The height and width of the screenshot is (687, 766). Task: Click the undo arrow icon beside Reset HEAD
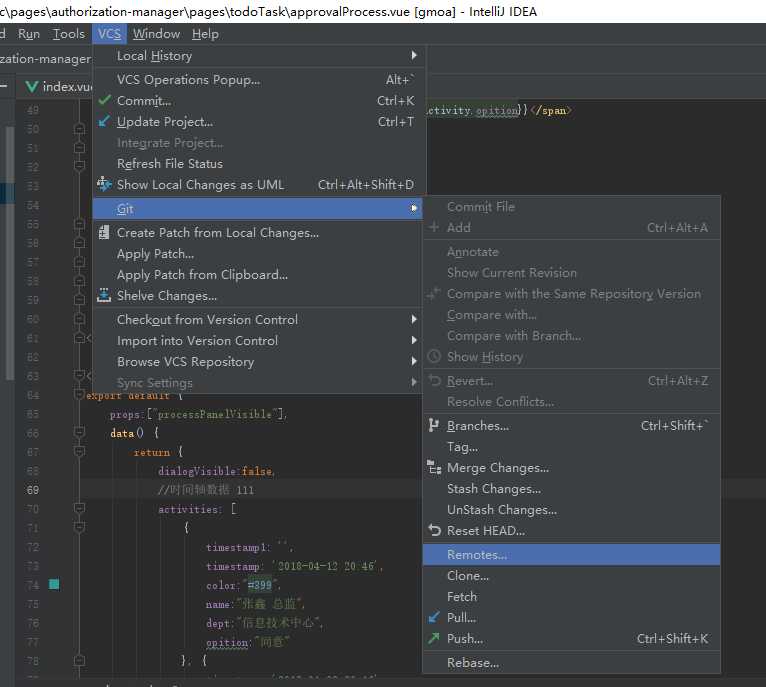[434, 530]
